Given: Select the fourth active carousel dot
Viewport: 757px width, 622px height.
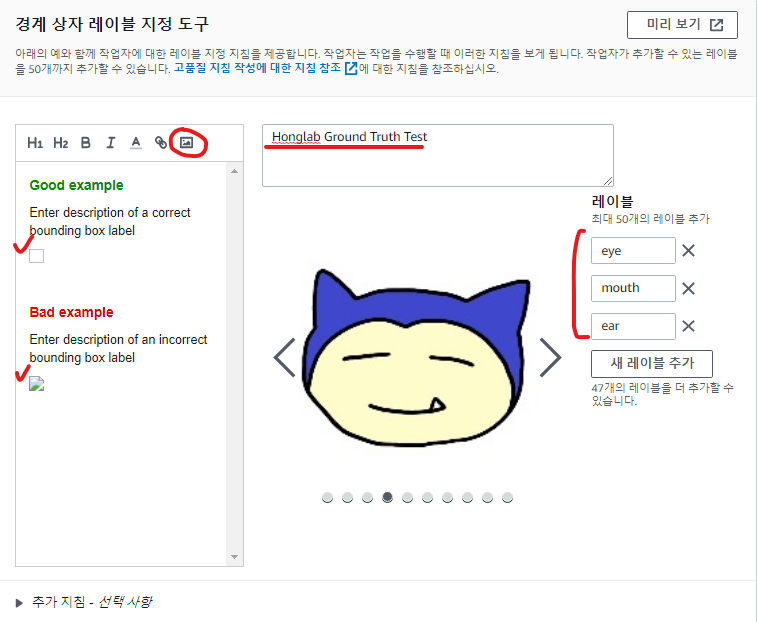Looking at the screenshot, I should click(x=387, y=497).
